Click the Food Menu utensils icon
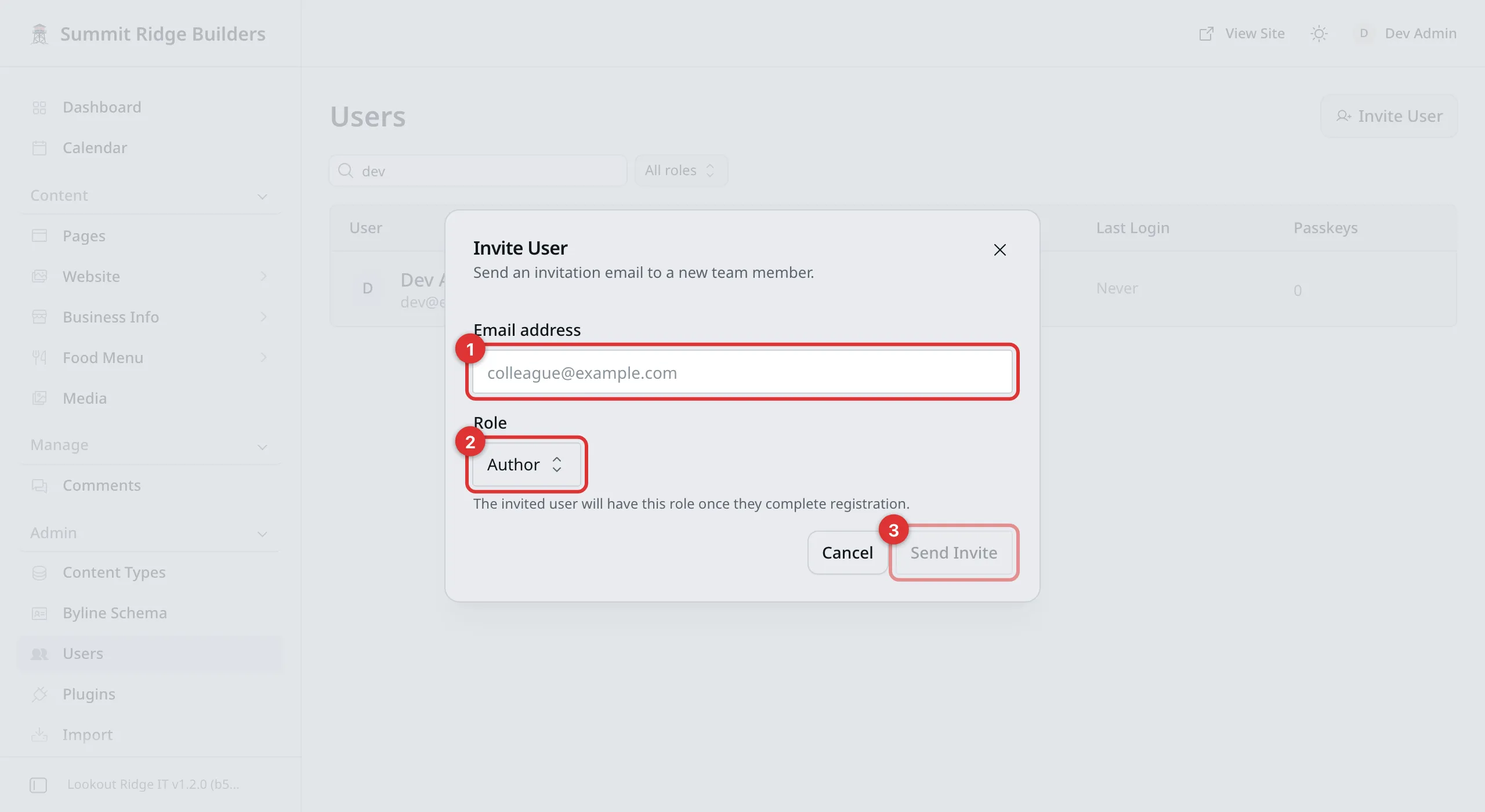This screenshot has width=1485, height=812. point(39,357)
